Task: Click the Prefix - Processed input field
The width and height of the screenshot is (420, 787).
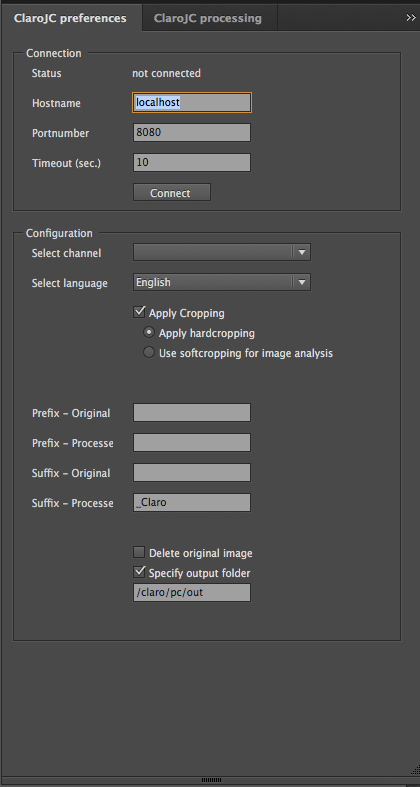Action: (x=192, y=443)
